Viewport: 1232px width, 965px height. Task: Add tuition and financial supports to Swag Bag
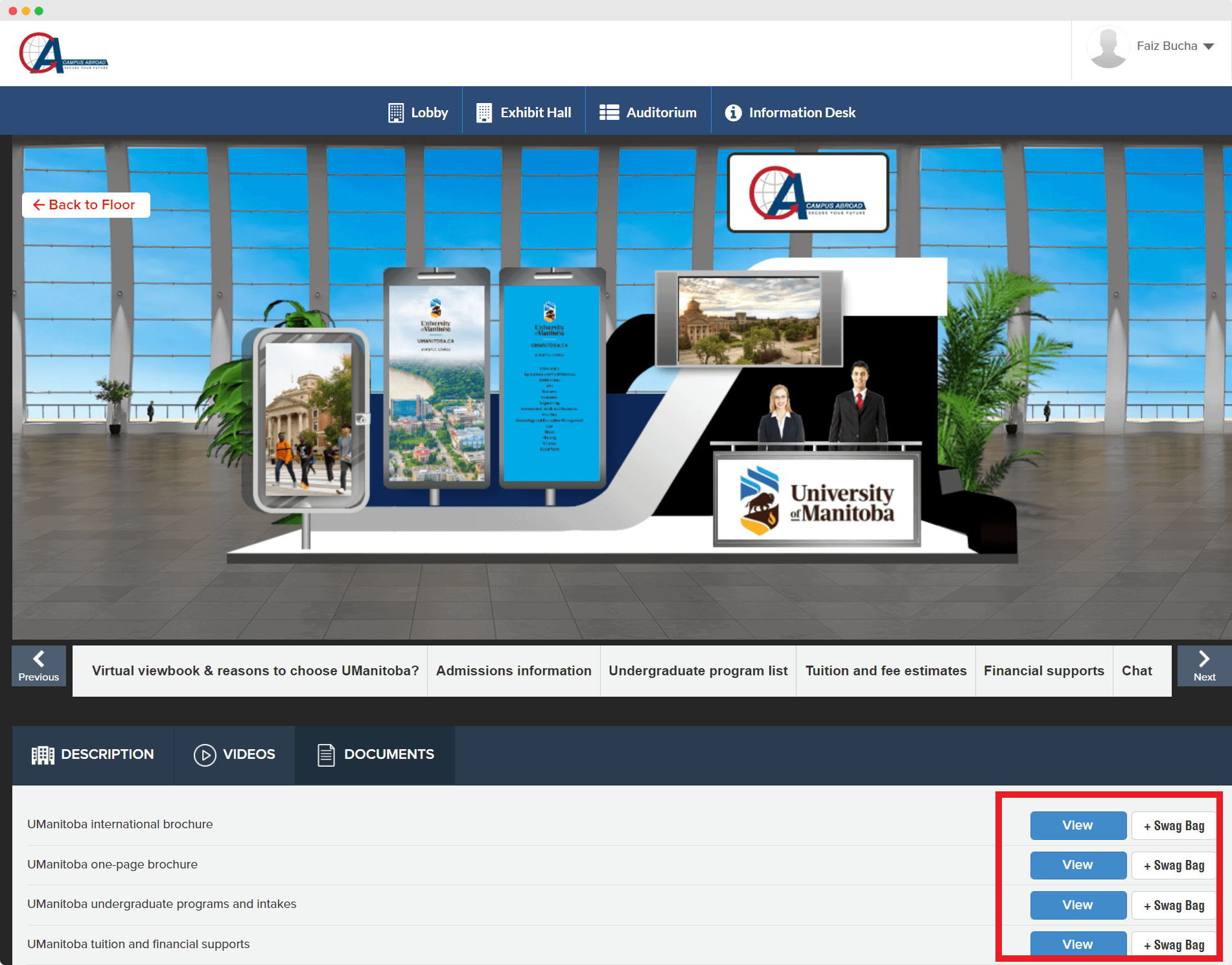pyautogui.click(x=1174, y=944)
